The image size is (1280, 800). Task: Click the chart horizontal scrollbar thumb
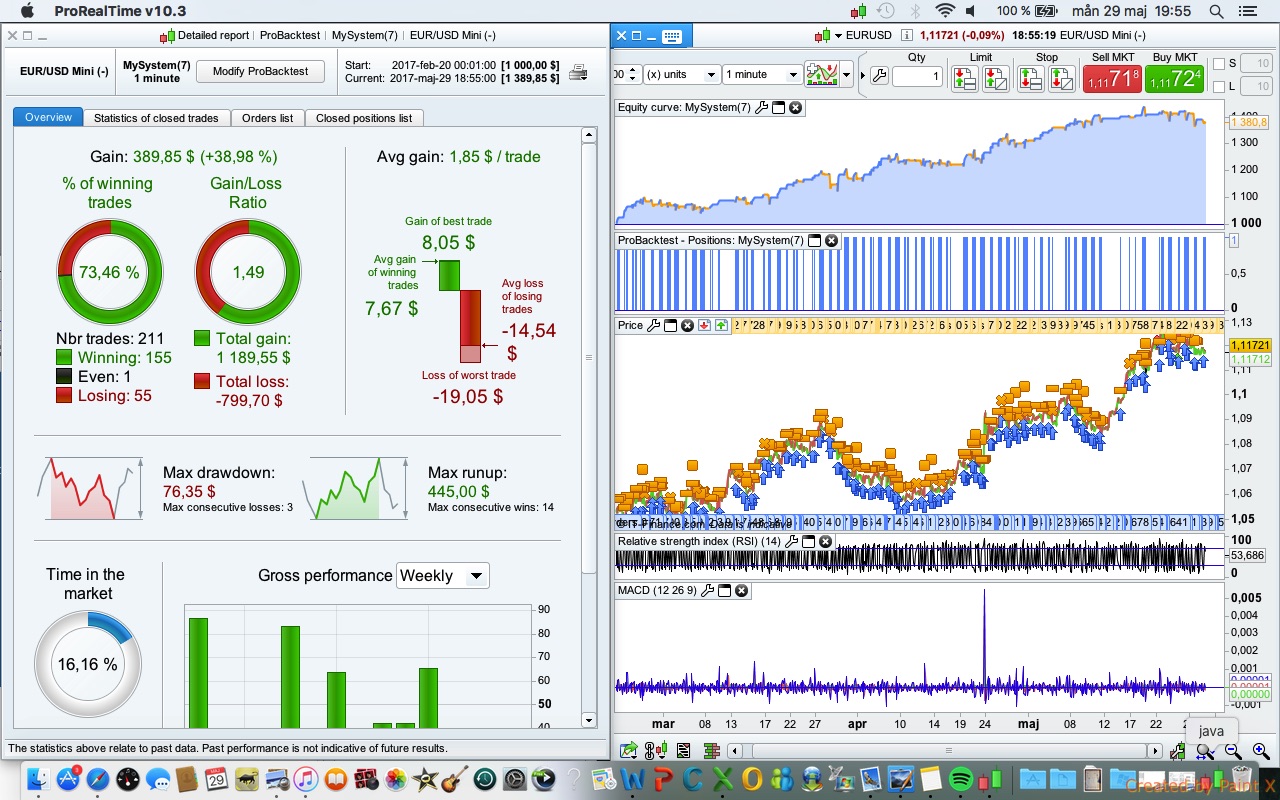pyautogui.click(x=949, y=751)
